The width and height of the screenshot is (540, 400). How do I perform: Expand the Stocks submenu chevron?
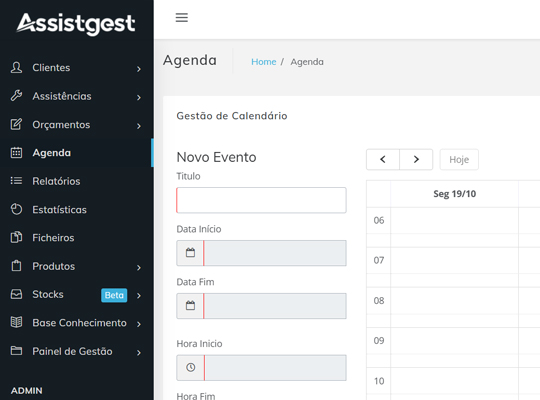click(x=139, y=296)
